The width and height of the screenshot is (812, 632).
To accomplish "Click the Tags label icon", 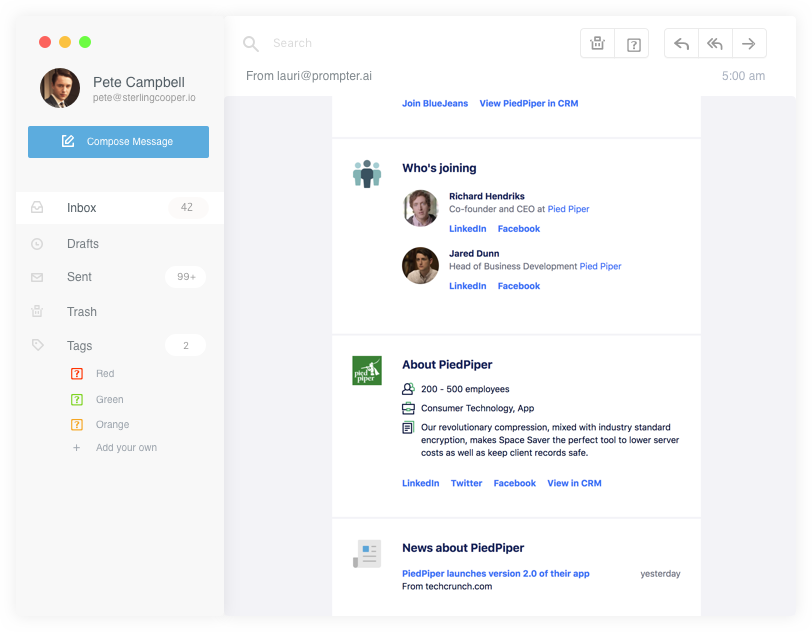I will [x=37, y=344].
